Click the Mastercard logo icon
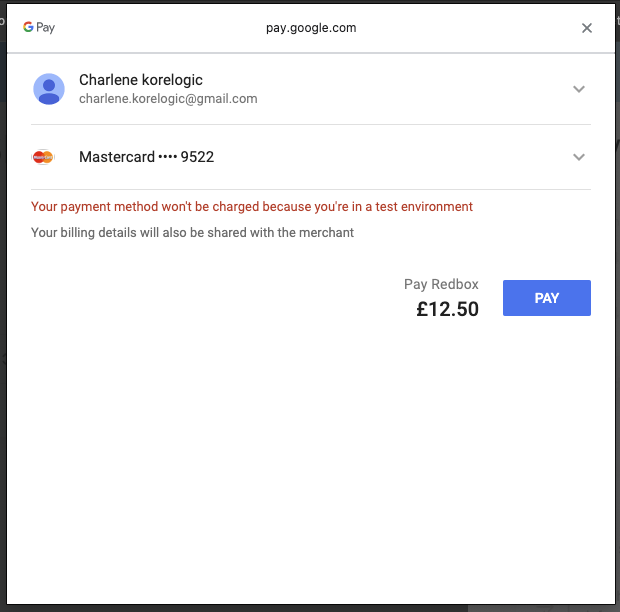Screen dimensions: 620x612 [43, 157]
